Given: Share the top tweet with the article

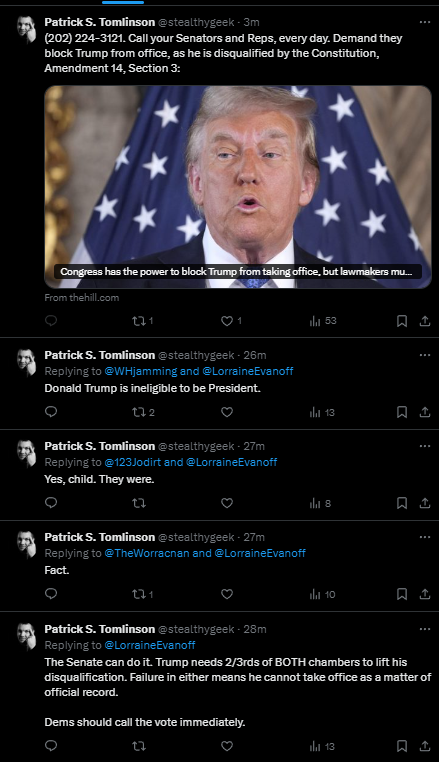Looking at the screenshot, I should (x=425, y=321).
